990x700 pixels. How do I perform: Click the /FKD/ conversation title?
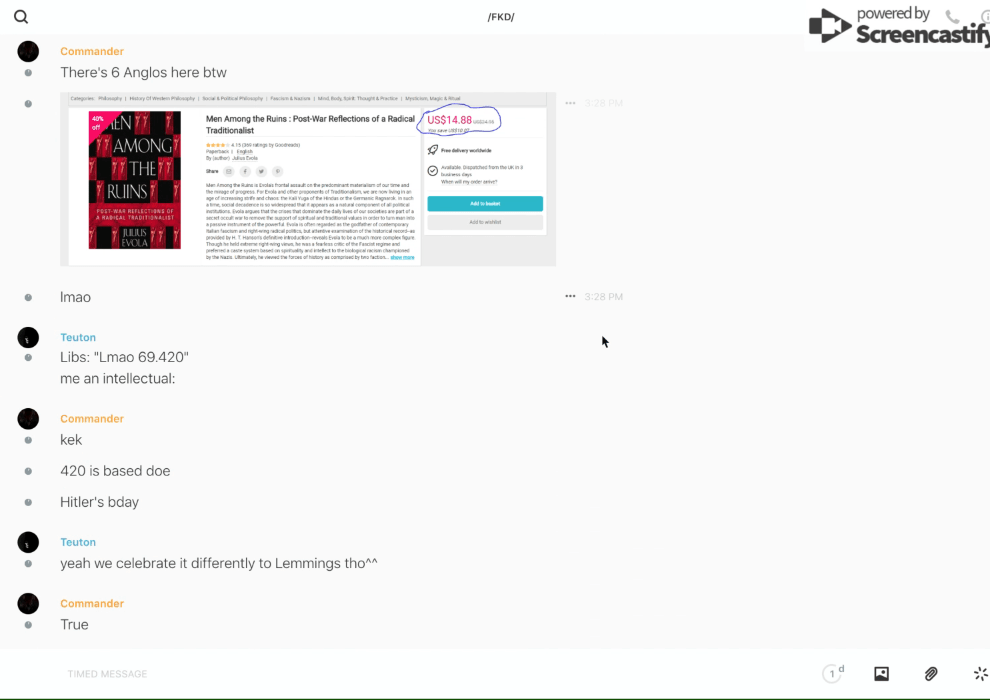tap(501, 17)
